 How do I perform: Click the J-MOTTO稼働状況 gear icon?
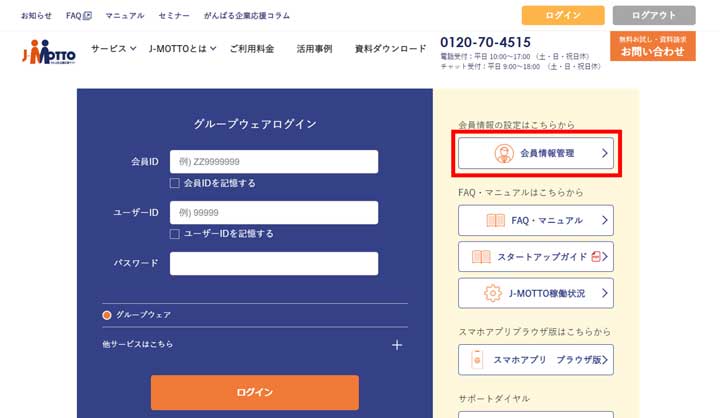(x=493, y=293)
